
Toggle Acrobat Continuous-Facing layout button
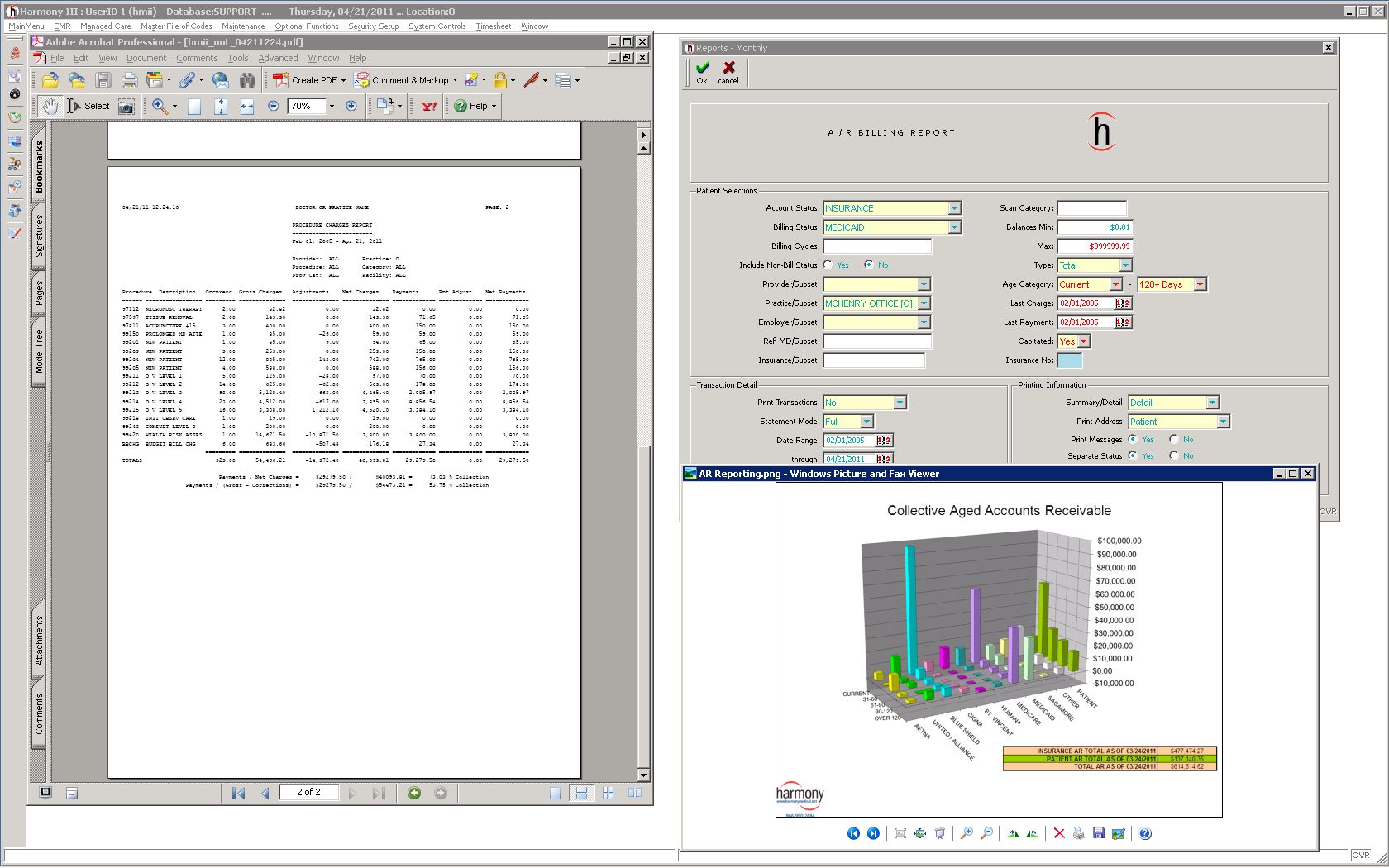(x=608, y=793)
